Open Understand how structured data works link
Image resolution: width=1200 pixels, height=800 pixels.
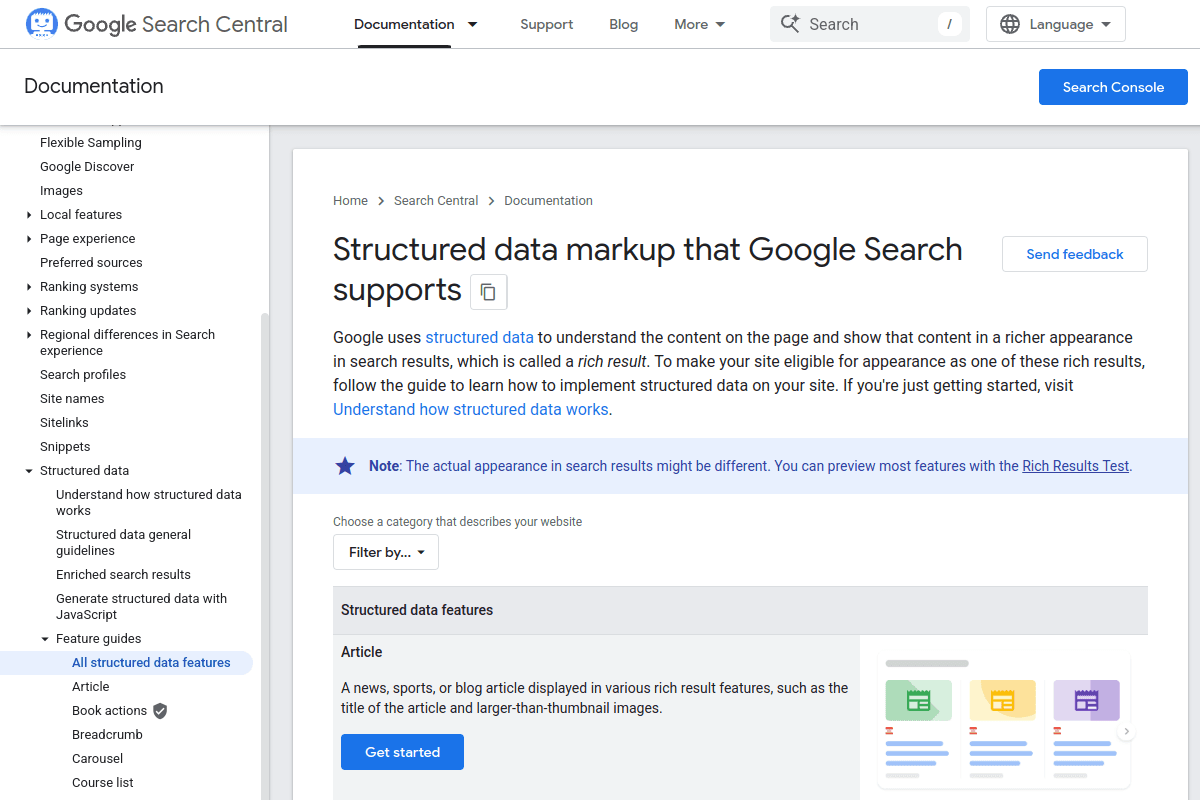point(471,409)
